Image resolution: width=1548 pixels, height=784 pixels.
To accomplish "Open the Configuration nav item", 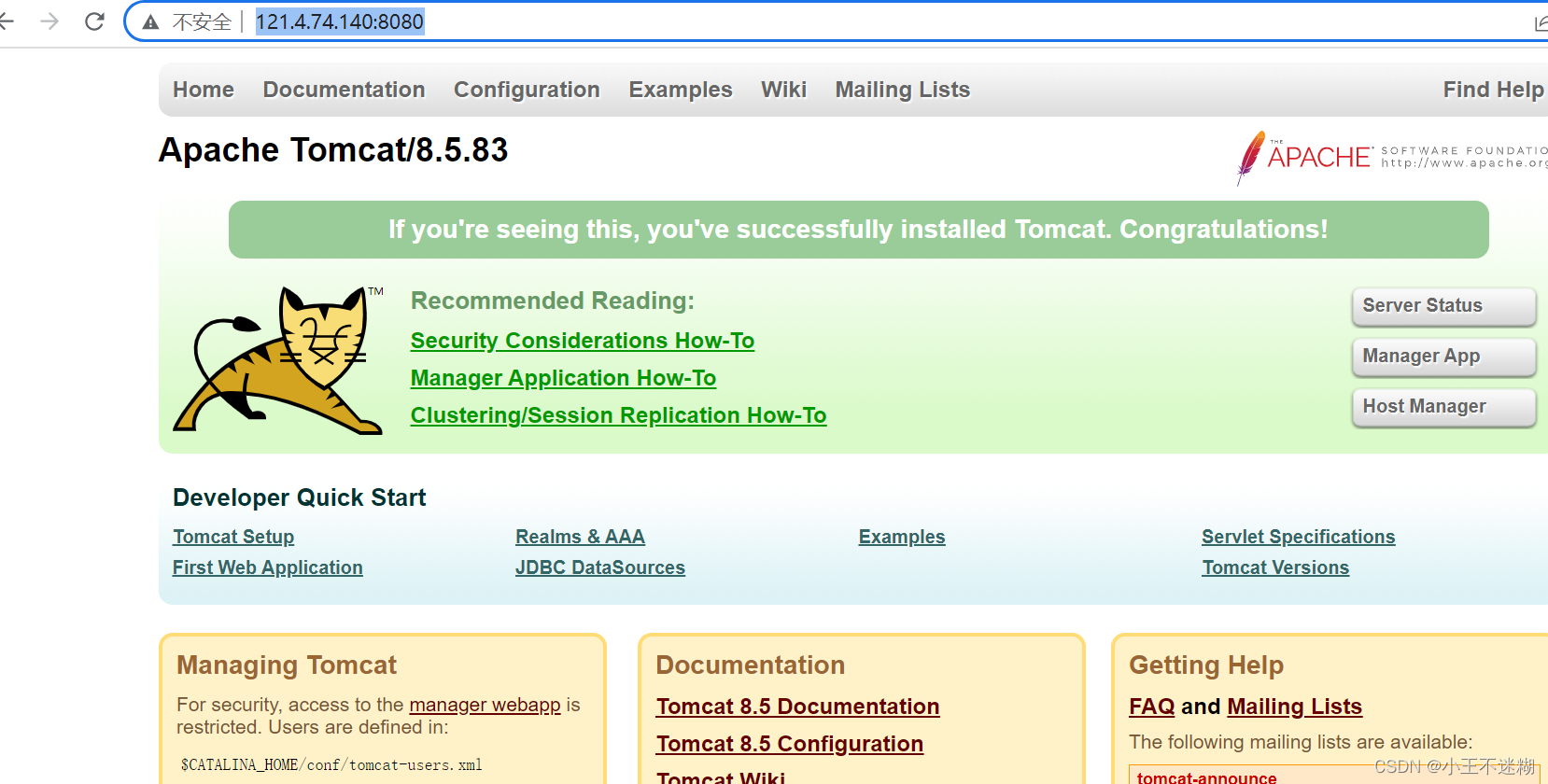I will tap(527, 90).
